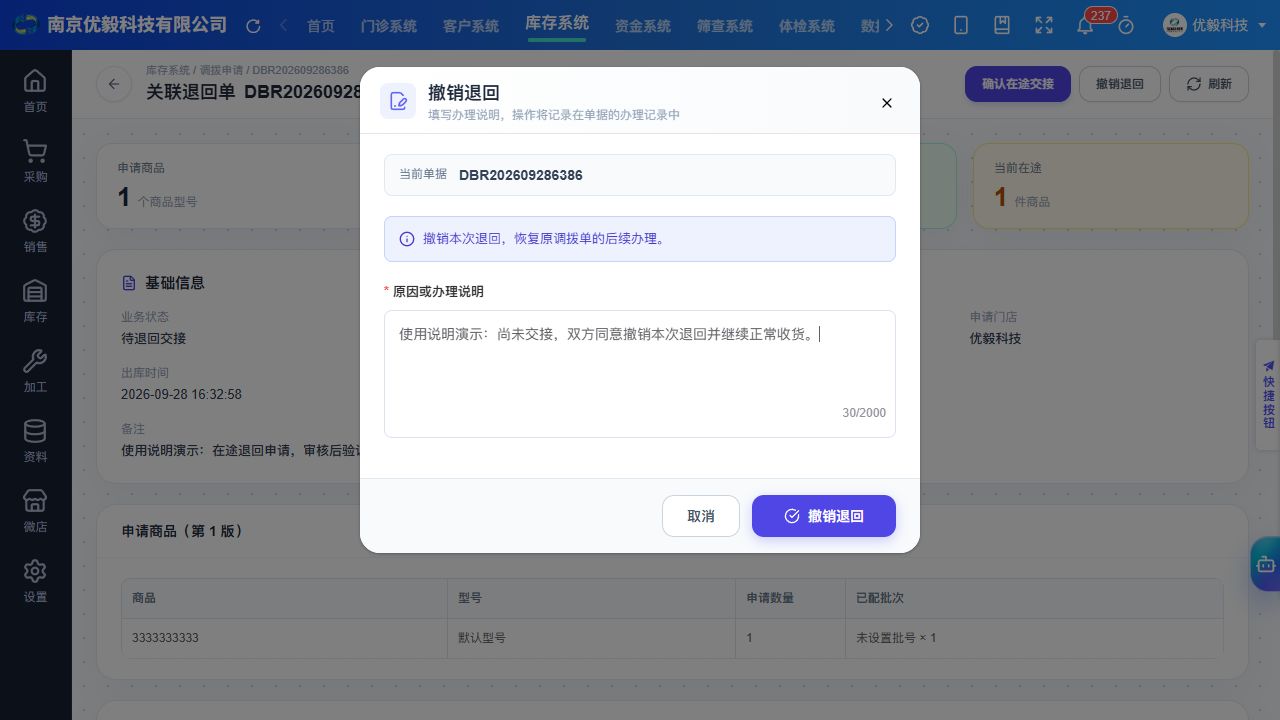Open the 快捷按钮 side panel tab
Viewport: 1280px width, 720px height.
pos(1268,395)
